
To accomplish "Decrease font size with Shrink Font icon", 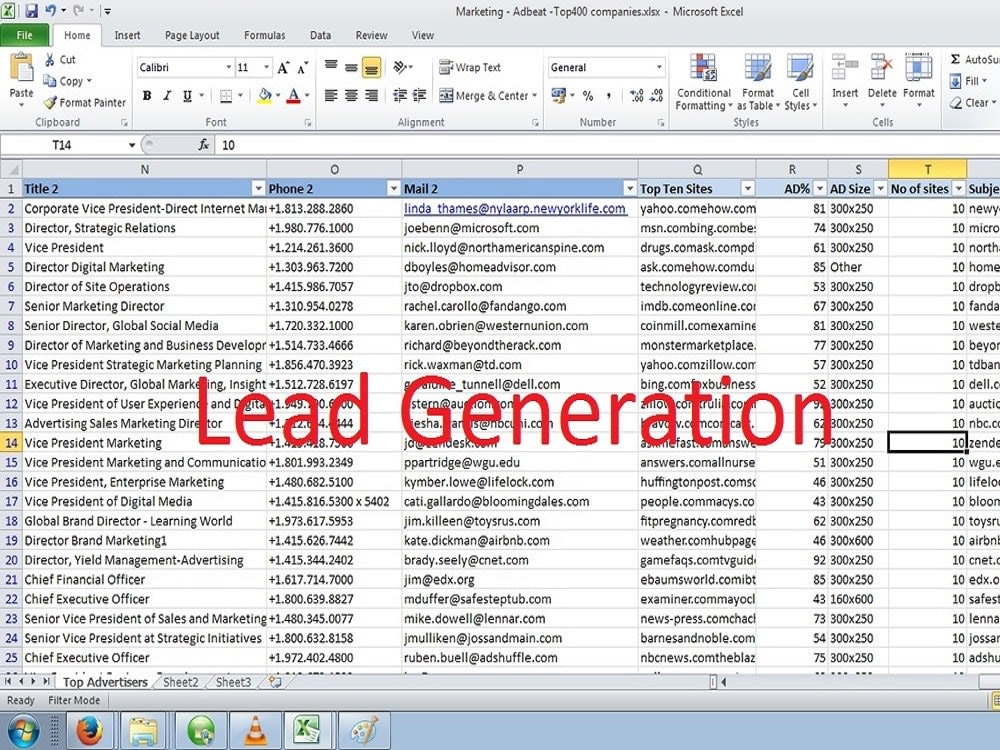I will pos(303,68).
